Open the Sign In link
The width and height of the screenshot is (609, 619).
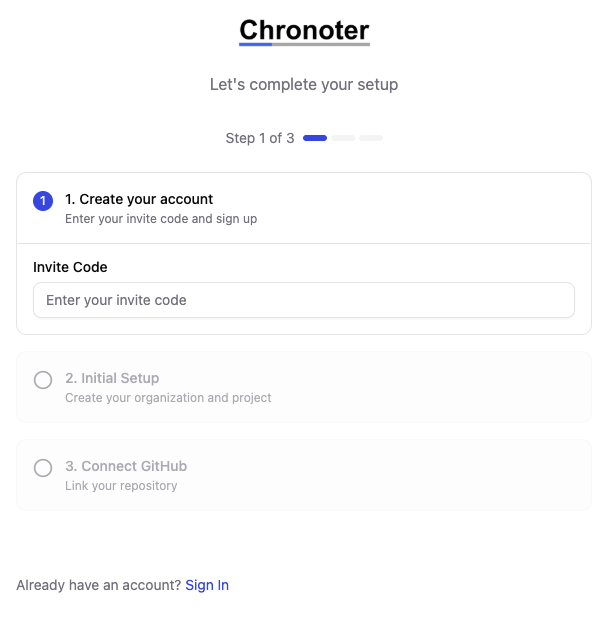(x=207, y=585)
